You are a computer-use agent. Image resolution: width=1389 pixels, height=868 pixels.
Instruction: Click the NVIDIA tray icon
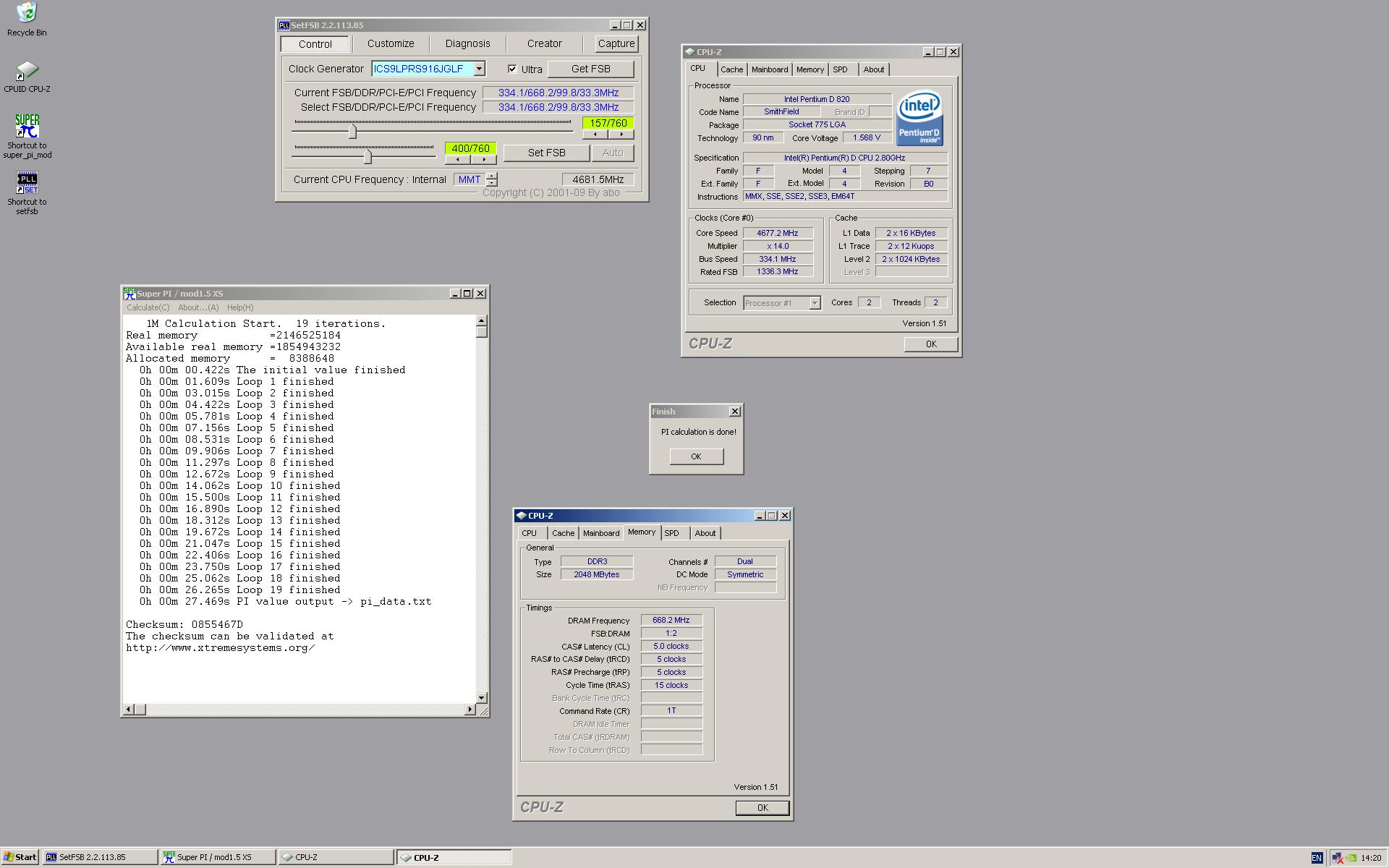pyautogui.click(x=1351, y=858)
